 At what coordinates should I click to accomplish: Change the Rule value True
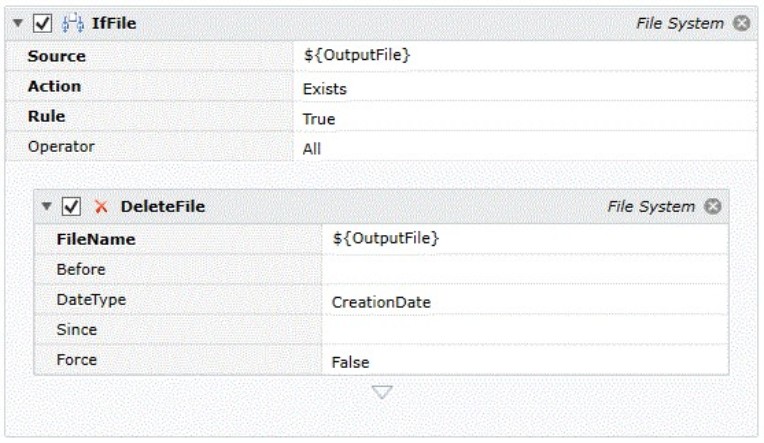[x=525, y=116]
